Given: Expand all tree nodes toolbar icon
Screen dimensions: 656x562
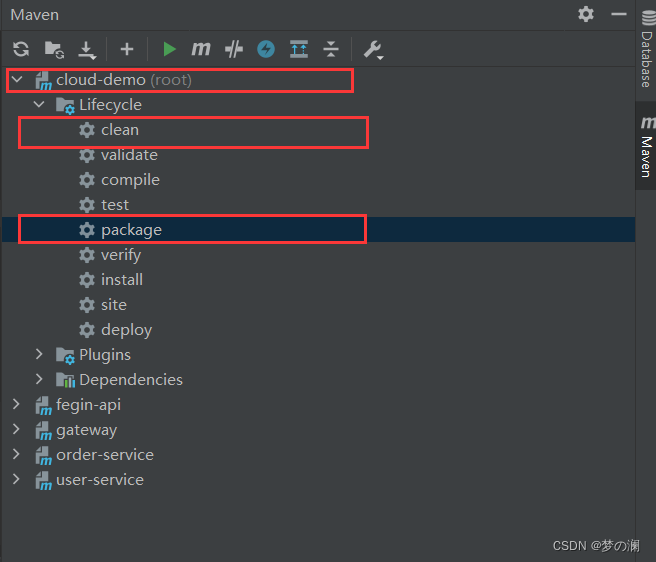Looking at the screenshot, I should coord(299,49).
